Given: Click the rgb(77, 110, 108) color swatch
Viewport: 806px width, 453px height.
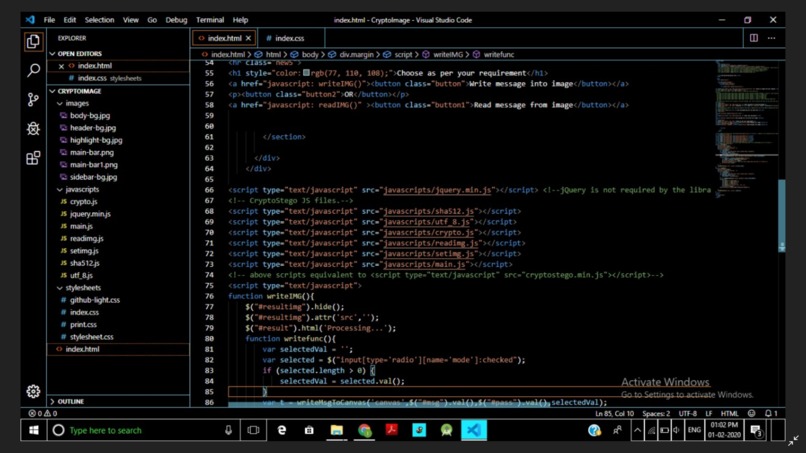Looking at the screenshot, I should 306,73.
